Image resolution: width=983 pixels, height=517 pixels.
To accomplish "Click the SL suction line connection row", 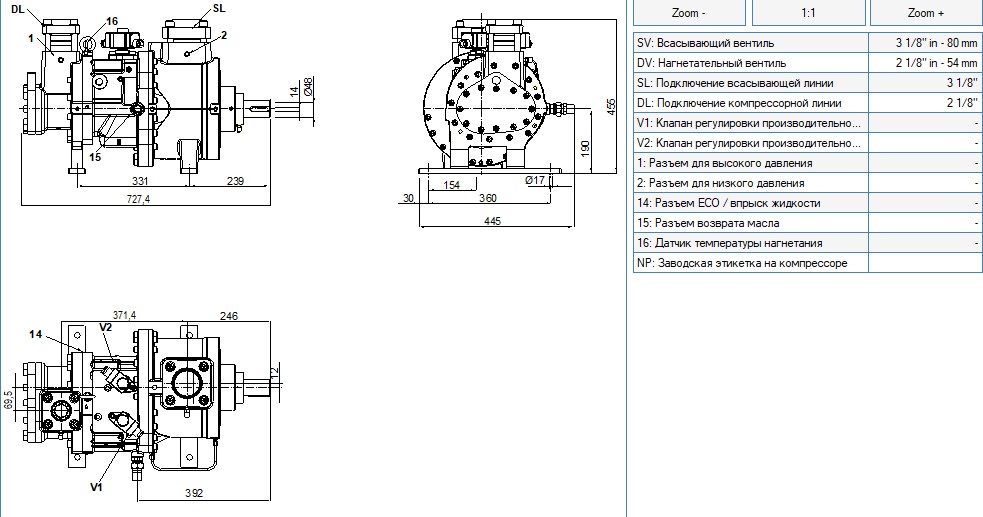I will click(x=807, y=83).
